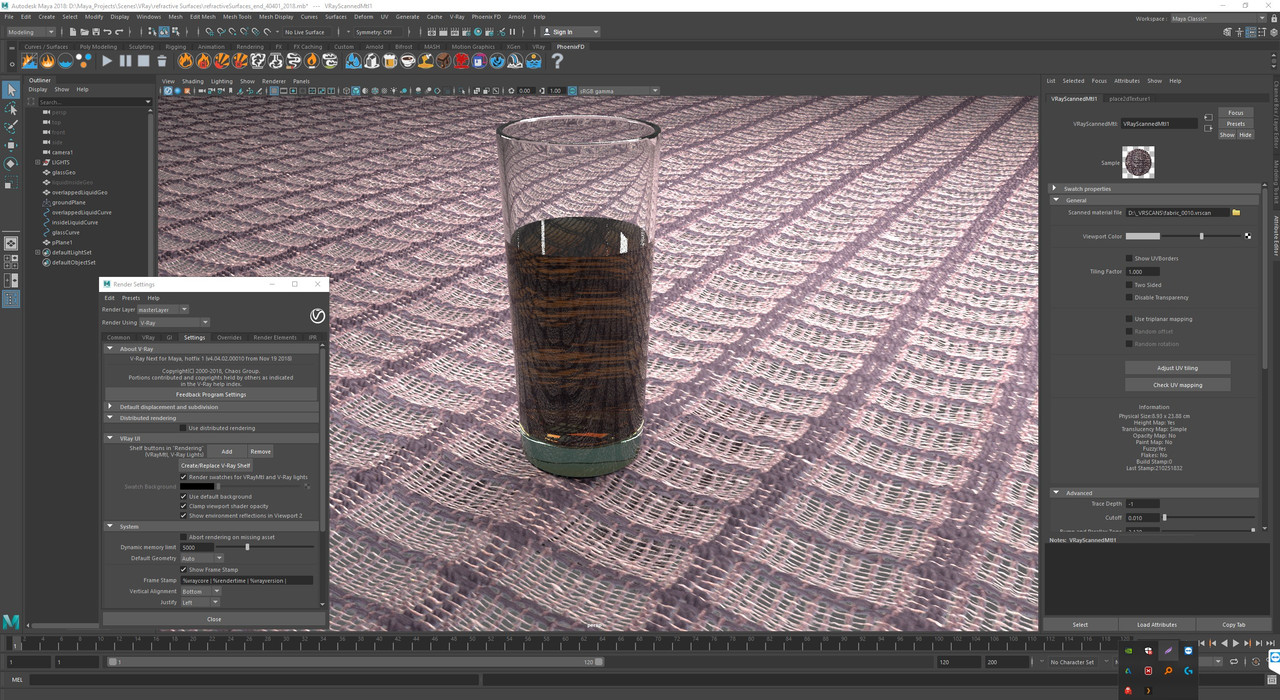Image resolution: width=1280 pixels, height=700 pixels.
Task: Expand the LIGHTS group in Outliner
Action: 38,162
